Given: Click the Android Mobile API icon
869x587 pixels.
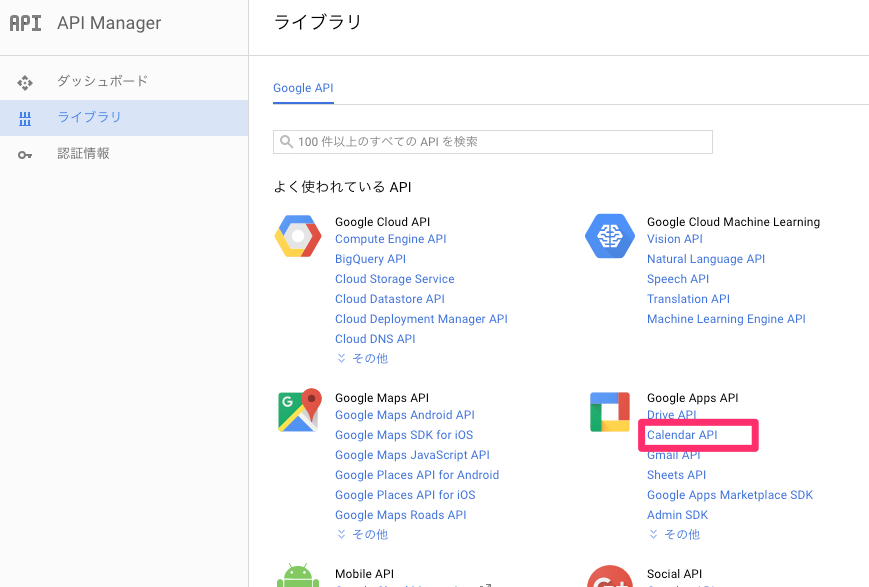Looking at the screenshot, I should click(298, 576).
